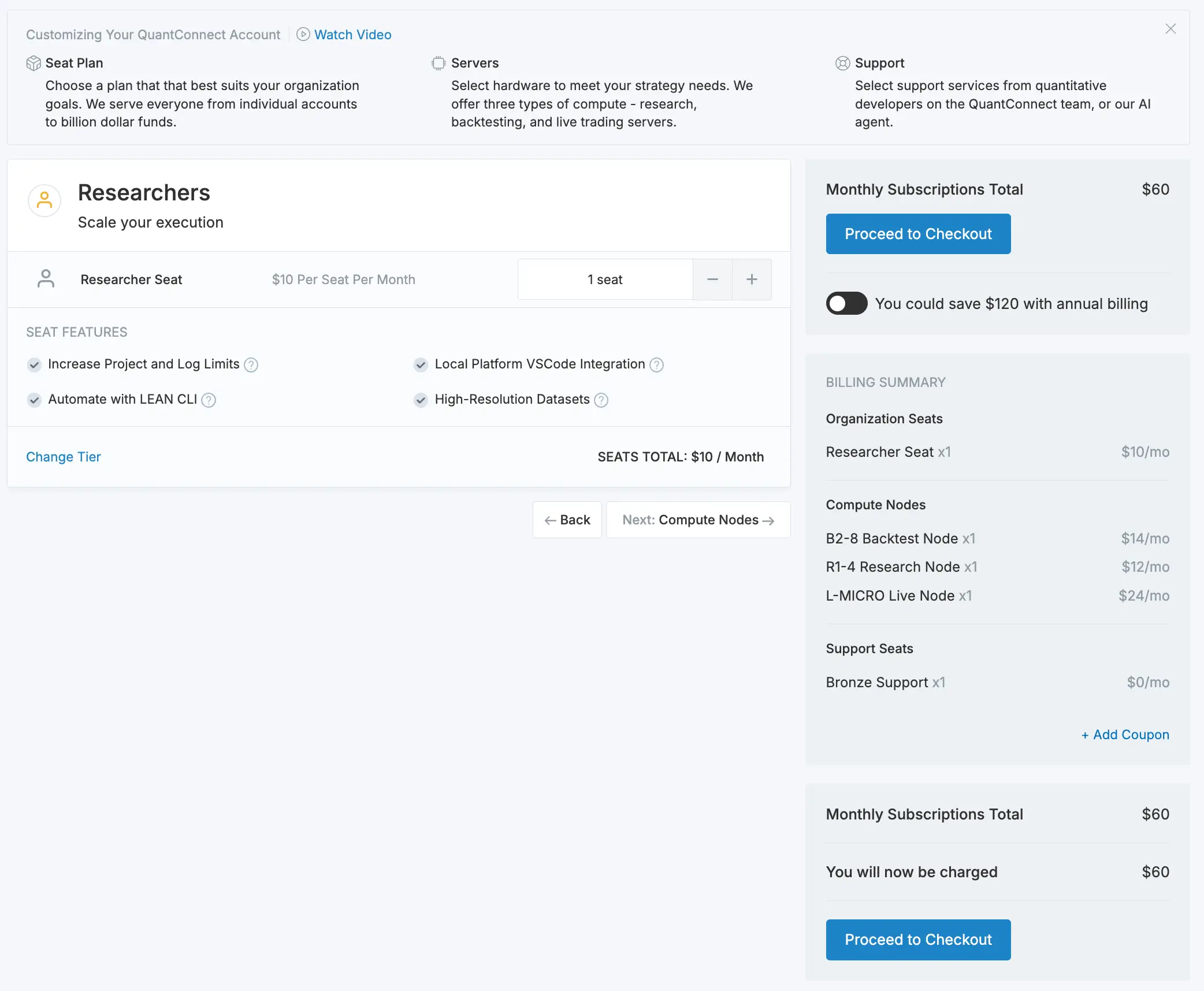Toggle the annual billing switch
1204x991 pixels.
846,303
